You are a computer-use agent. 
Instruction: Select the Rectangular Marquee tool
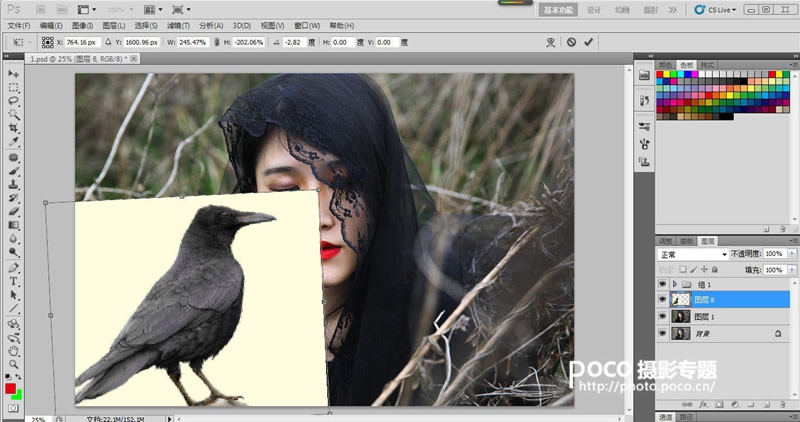pos(13,87)
